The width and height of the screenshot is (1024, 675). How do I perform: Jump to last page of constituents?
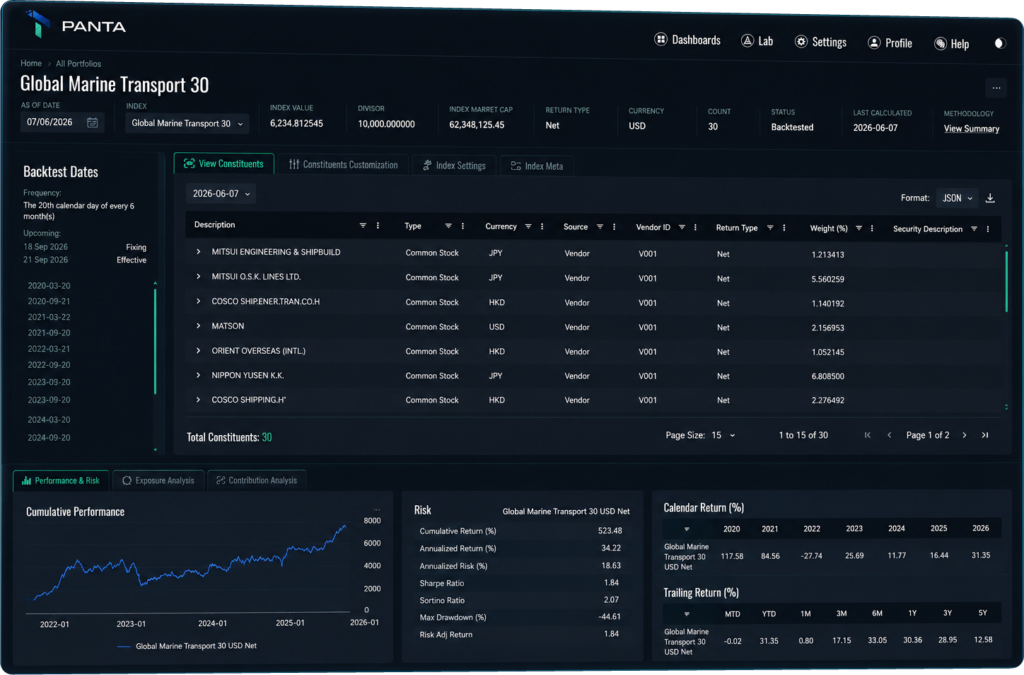(x=985, y=435)
